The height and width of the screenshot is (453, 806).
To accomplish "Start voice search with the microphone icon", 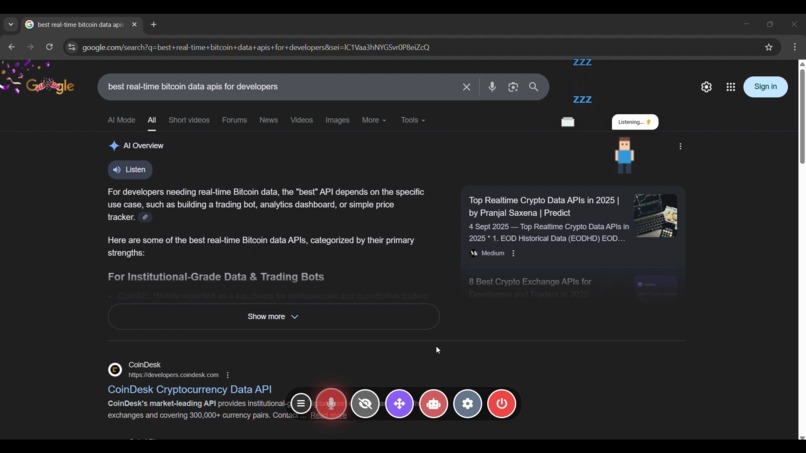I will pos(492,87).
